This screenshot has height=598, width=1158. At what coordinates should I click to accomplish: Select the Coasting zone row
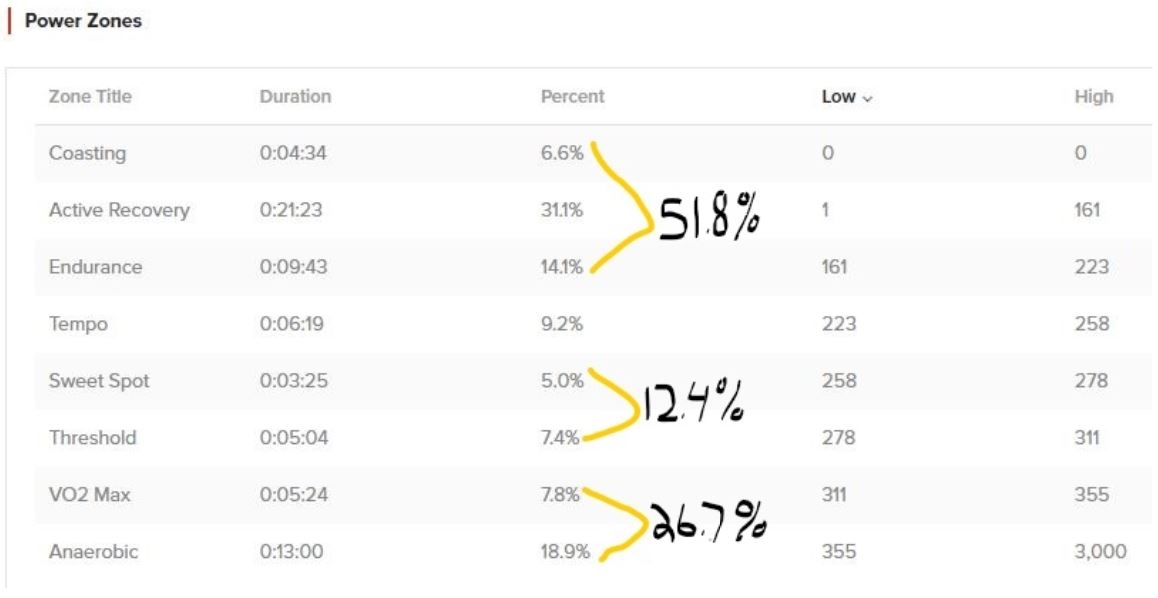(x=88, y=153)
